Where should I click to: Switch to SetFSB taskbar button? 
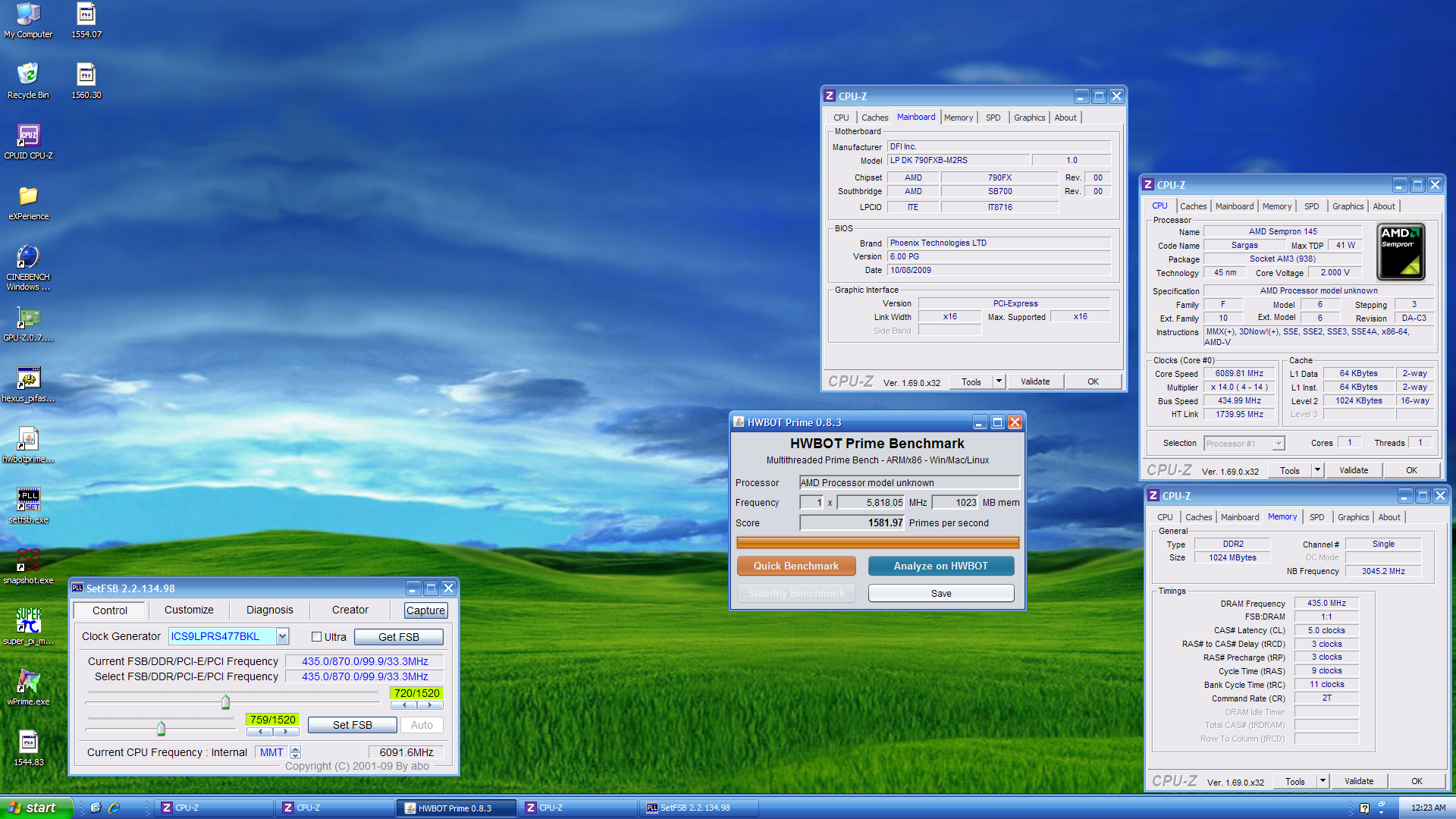698,808
